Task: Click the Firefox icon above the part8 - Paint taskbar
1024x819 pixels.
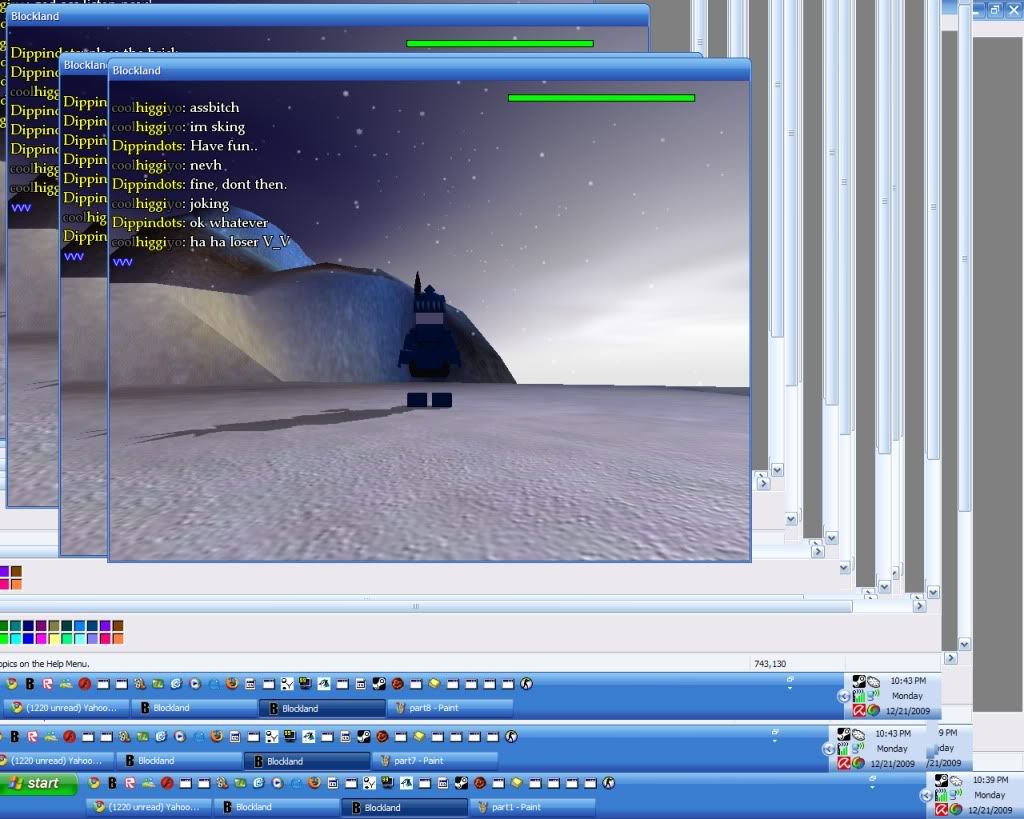Action: [x=232, y=684]
